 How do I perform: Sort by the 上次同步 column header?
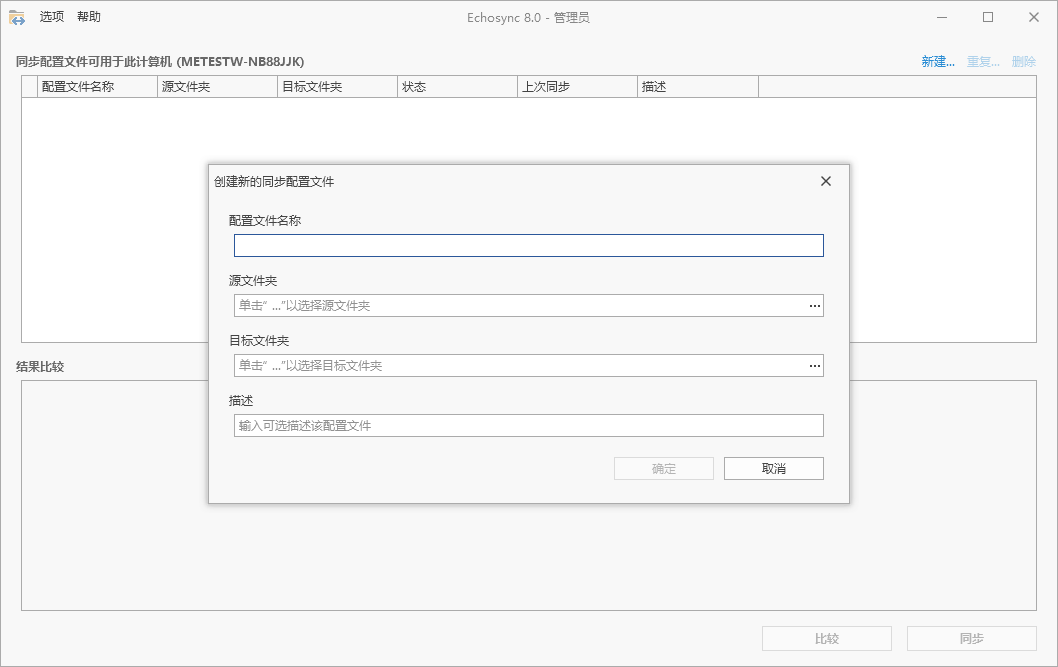[576, 86]
